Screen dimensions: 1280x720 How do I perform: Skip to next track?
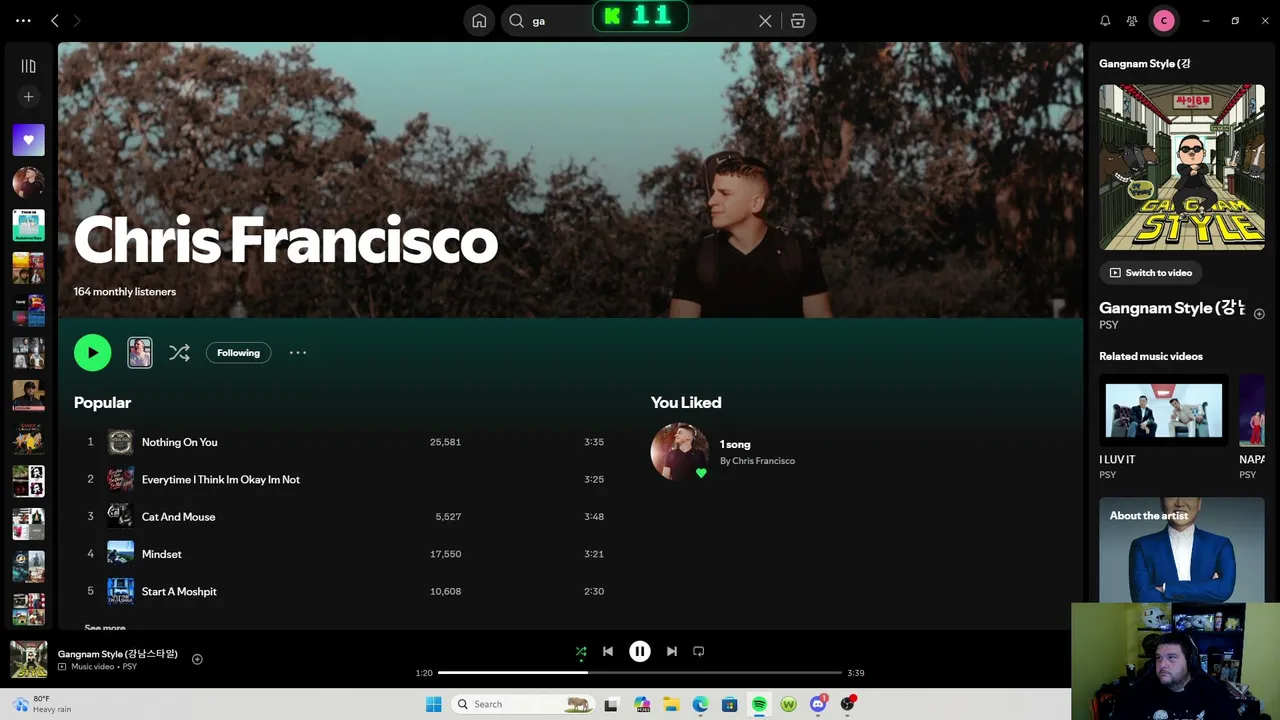[672, 652]
